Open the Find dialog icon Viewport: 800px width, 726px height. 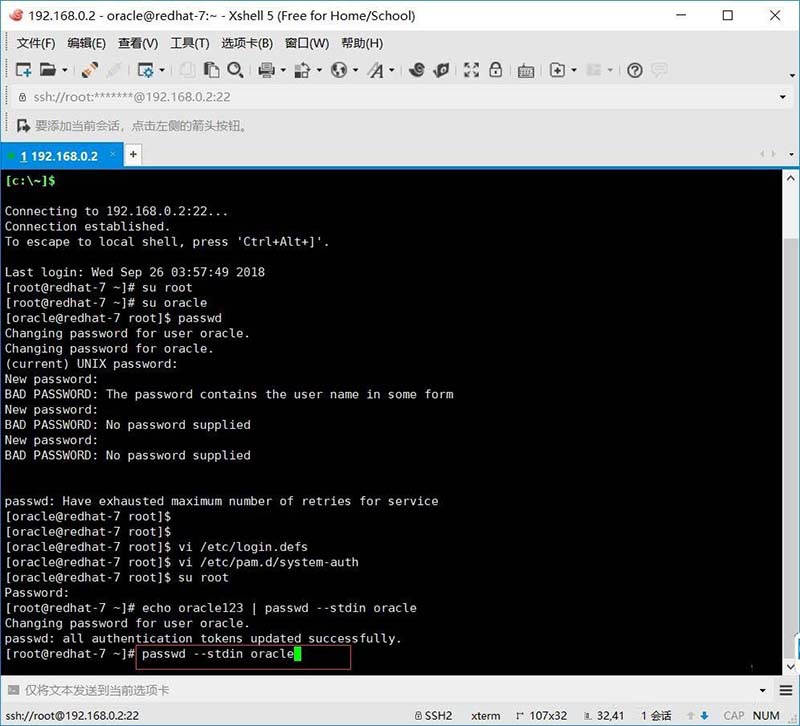tap(234, 71)
